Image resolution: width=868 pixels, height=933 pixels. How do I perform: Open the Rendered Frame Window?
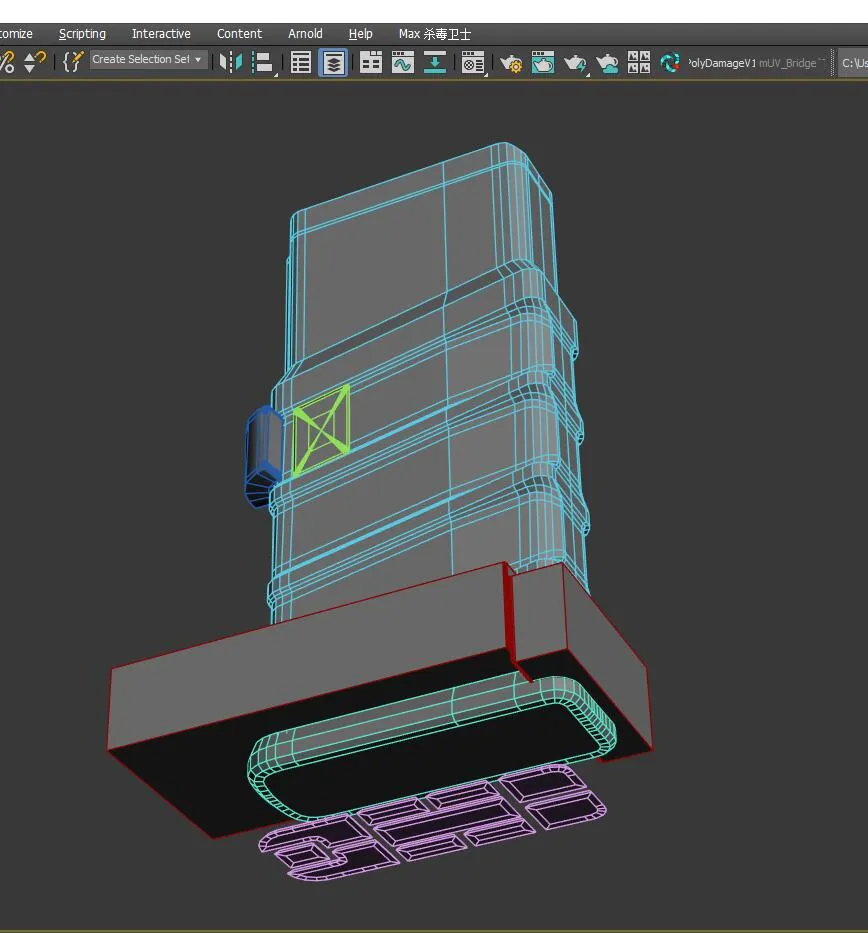coord(543,62)
